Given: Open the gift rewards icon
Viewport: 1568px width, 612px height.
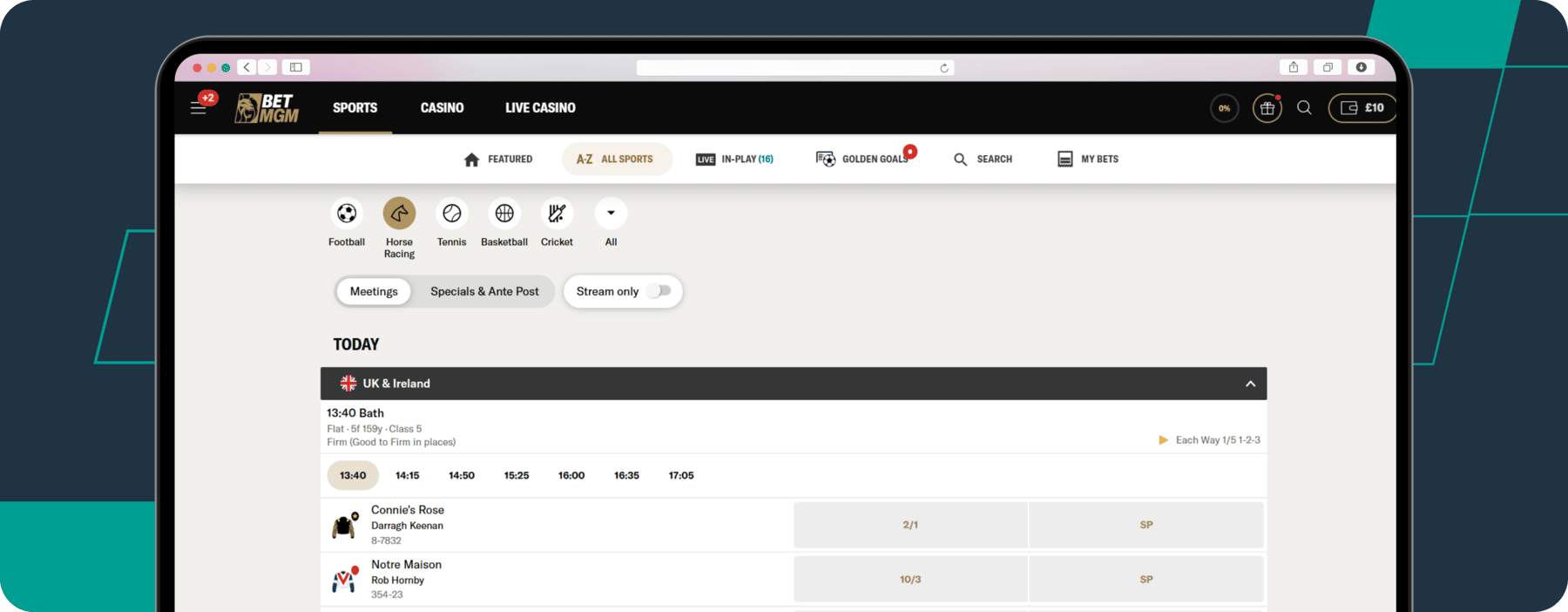Looking at the screenshot, I should [x=1267, y=108].
